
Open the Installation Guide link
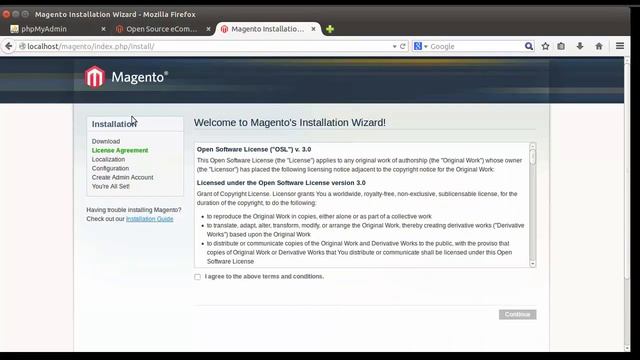[x=149, y=219]
